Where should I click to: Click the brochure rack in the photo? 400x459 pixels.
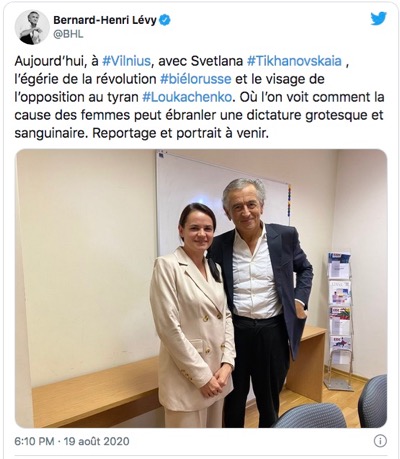point(339,320)
